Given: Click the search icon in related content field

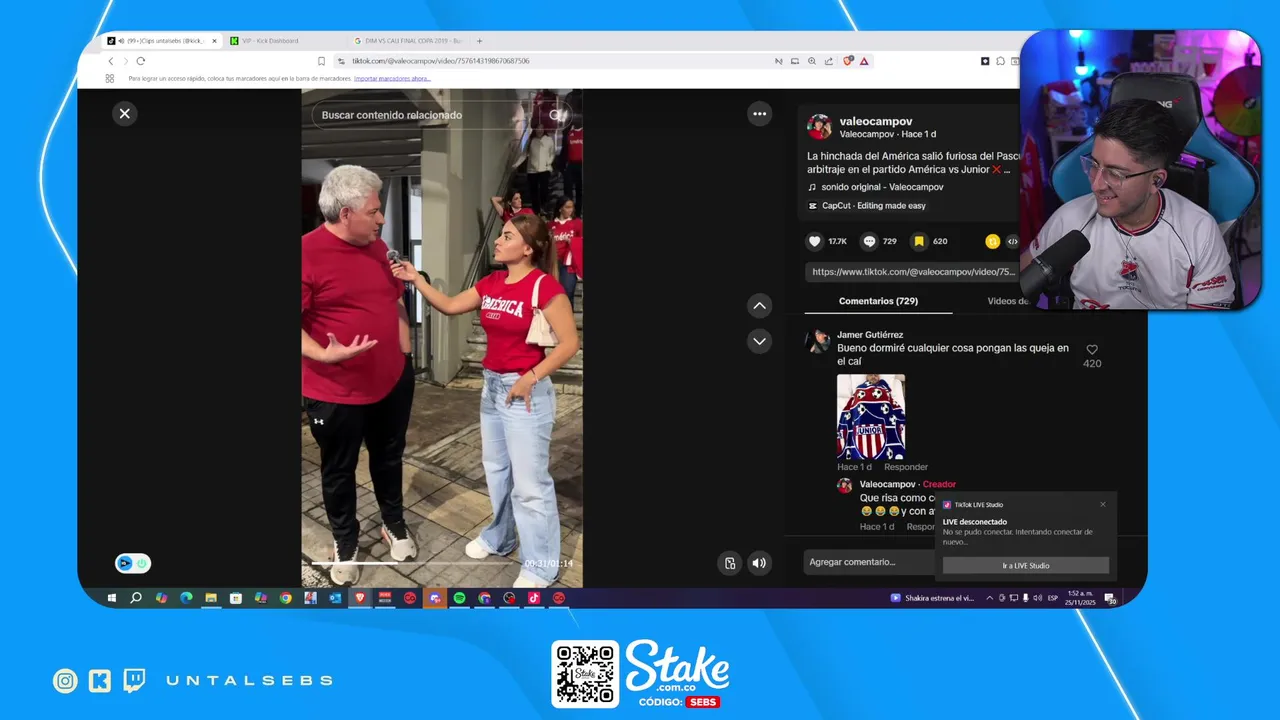Looking at the screenshot, I should [557, 115].
